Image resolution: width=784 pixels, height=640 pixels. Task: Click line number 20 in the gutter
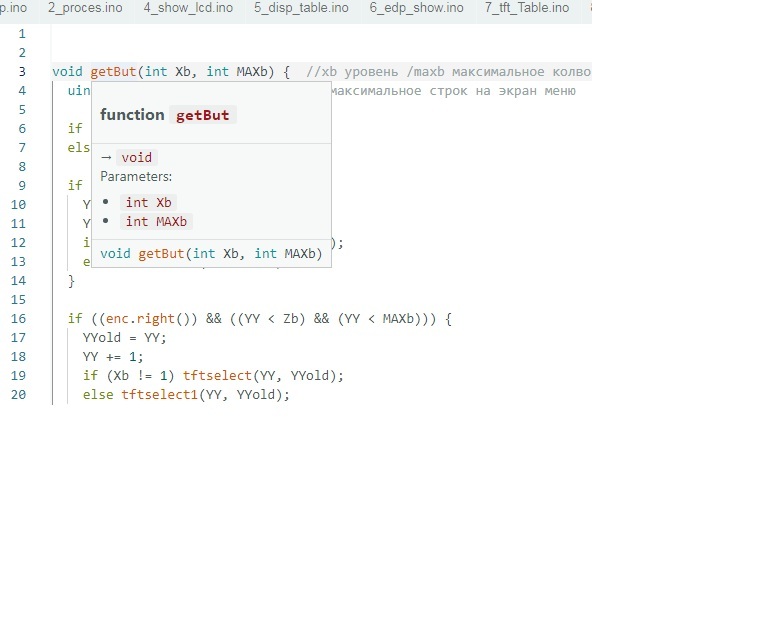tap(18, 394)
